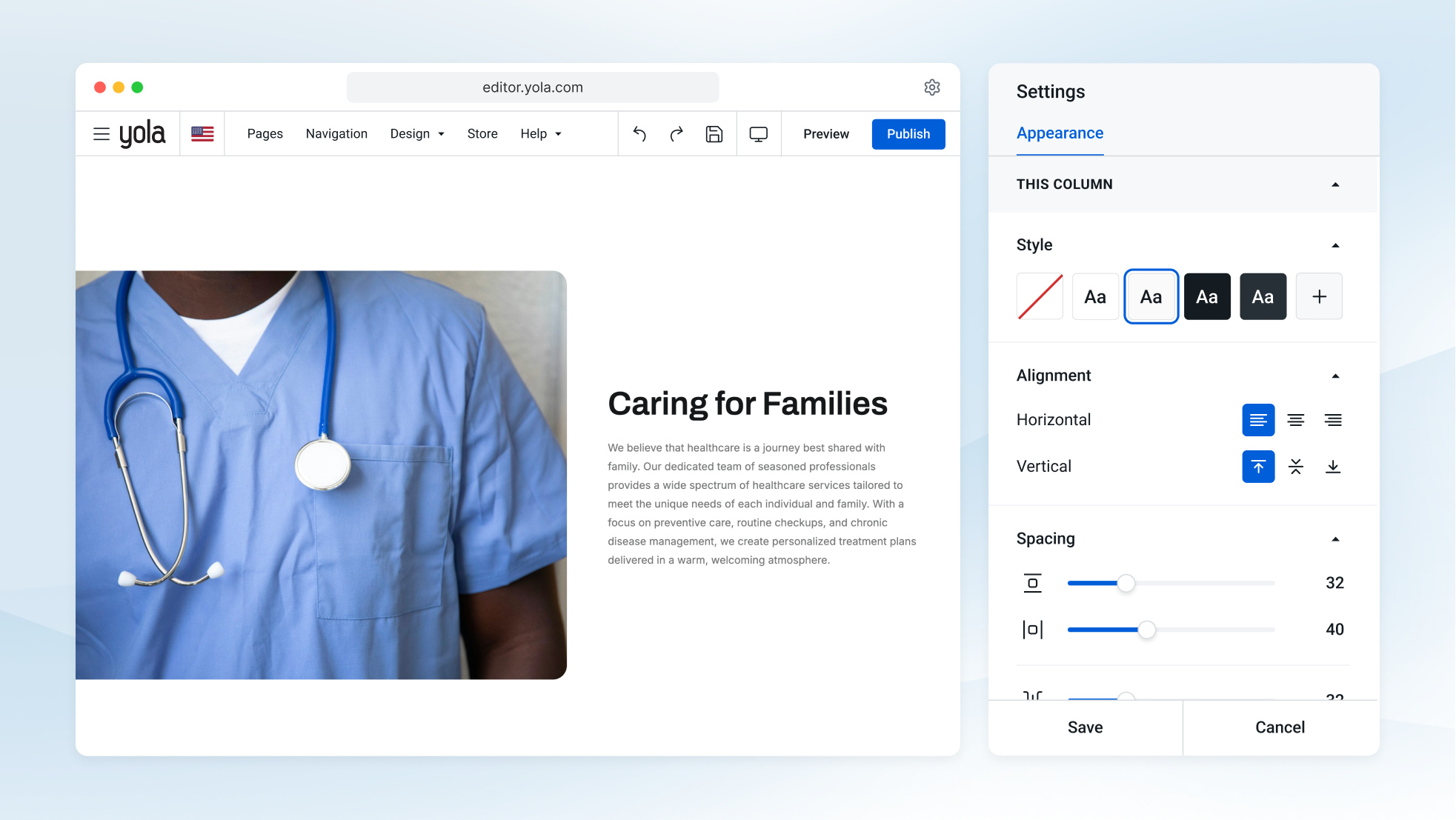This screenshot has height=820, width=1456.
Task: Select the light white Aa style
Action: pos(1095,296)
